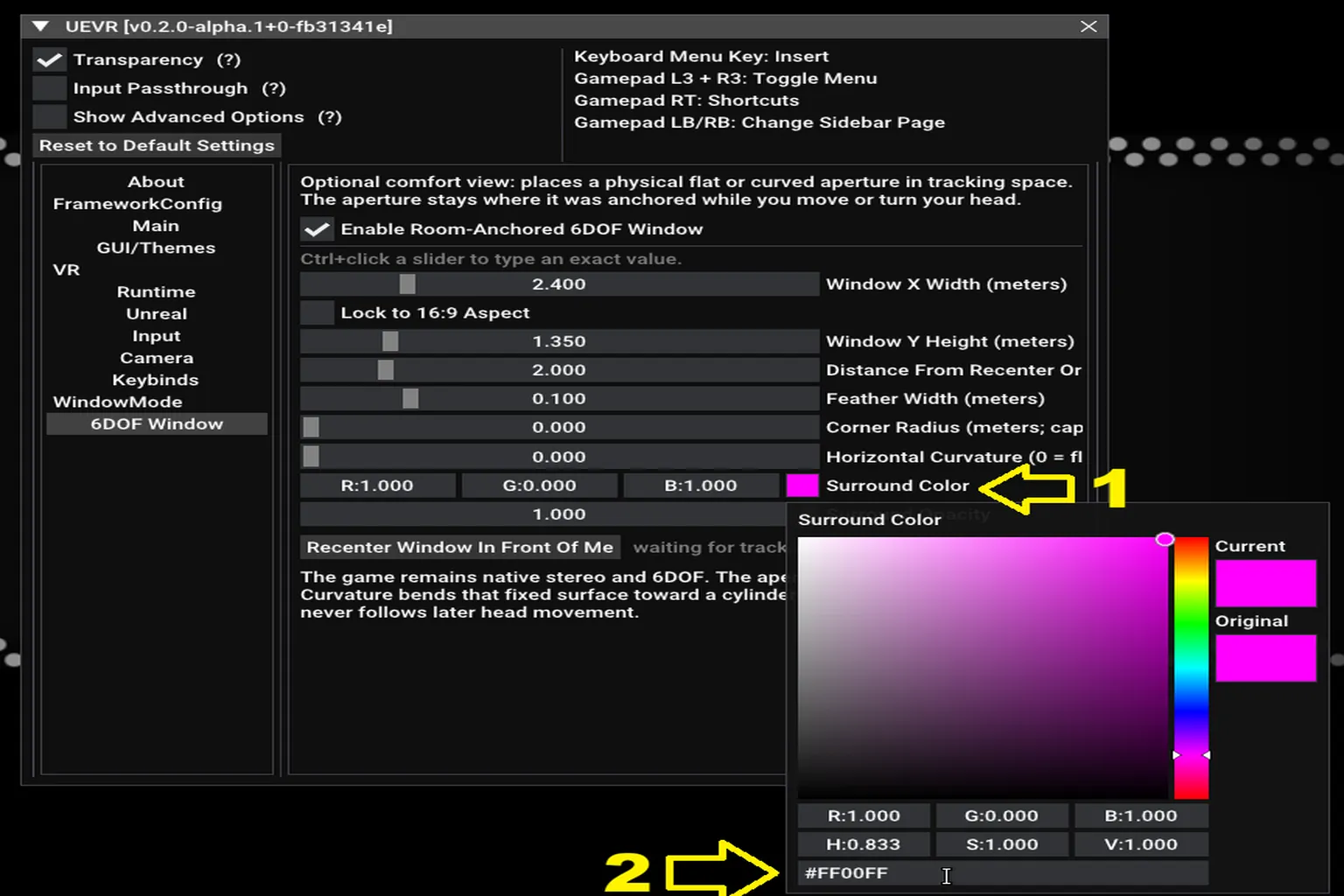Screen dimensions: 1344x896
Task: Click Reset to Default Settings button
Action: point(157,145)
